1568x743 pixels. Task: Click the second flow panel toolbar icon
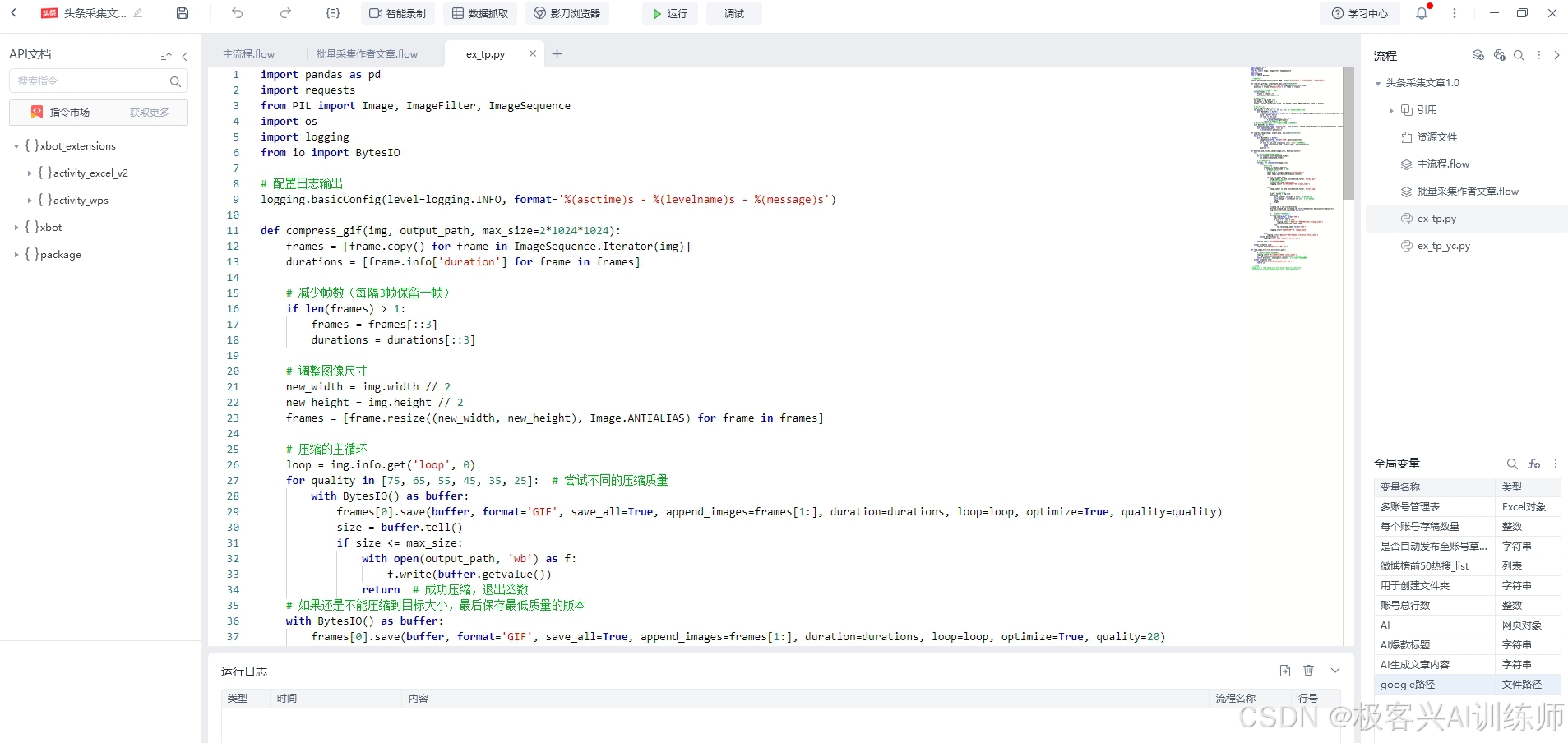[x=1499, y=55]
